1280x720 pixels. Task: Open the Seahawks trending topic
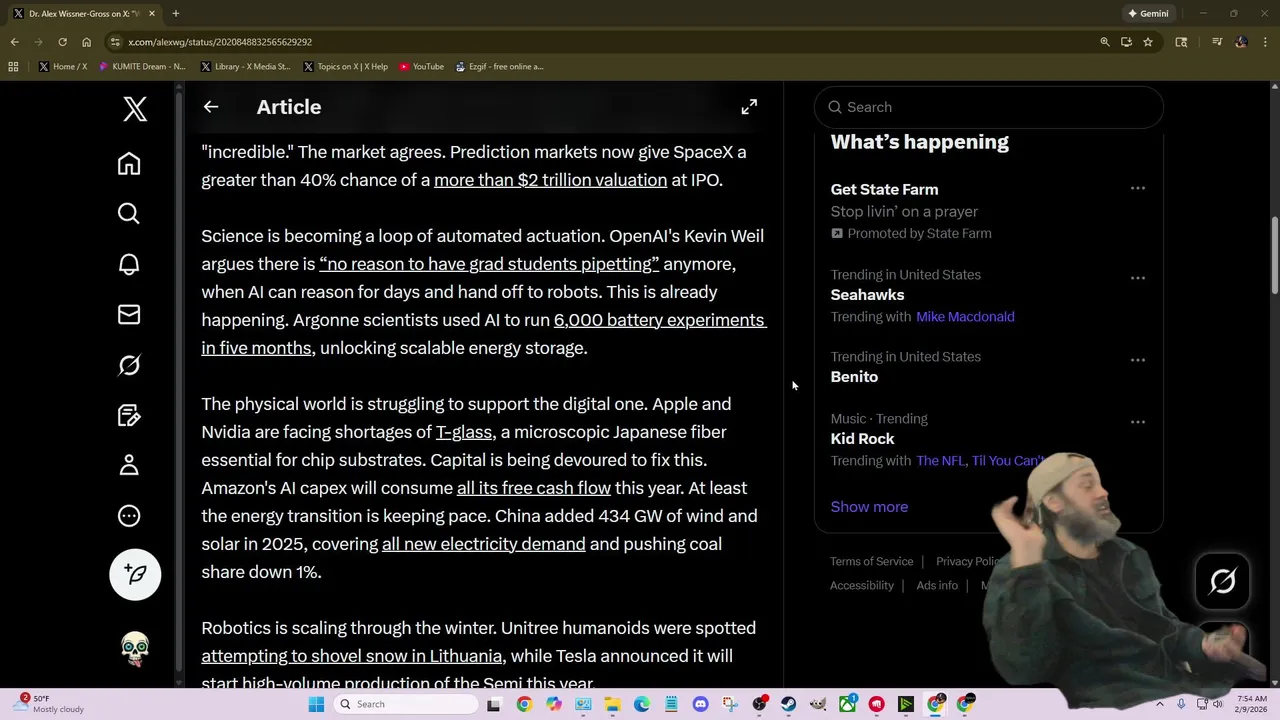(x=867, y=295)
